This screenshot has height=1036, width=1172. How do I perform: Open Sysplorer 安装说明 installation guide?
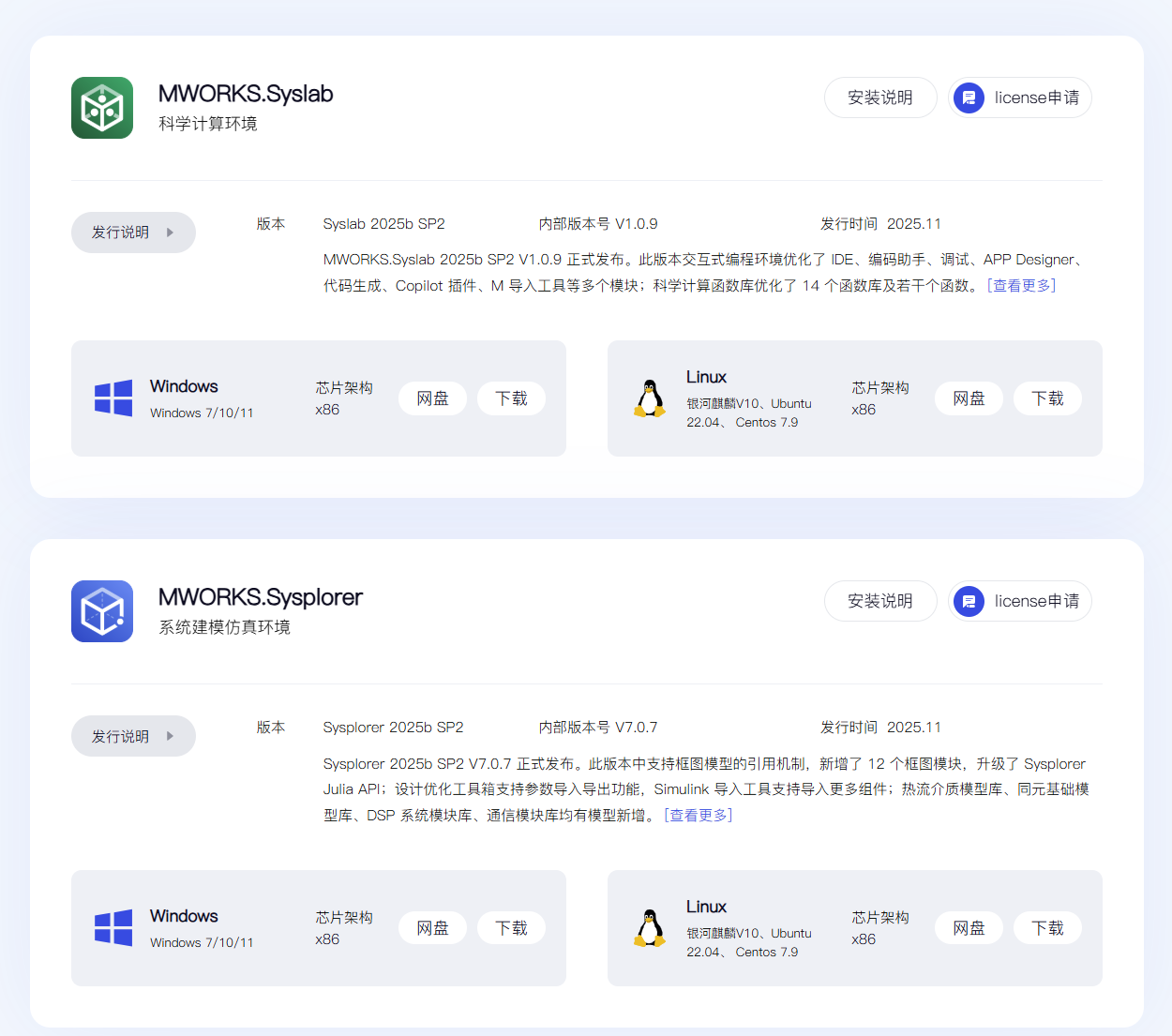coord(879,601)
